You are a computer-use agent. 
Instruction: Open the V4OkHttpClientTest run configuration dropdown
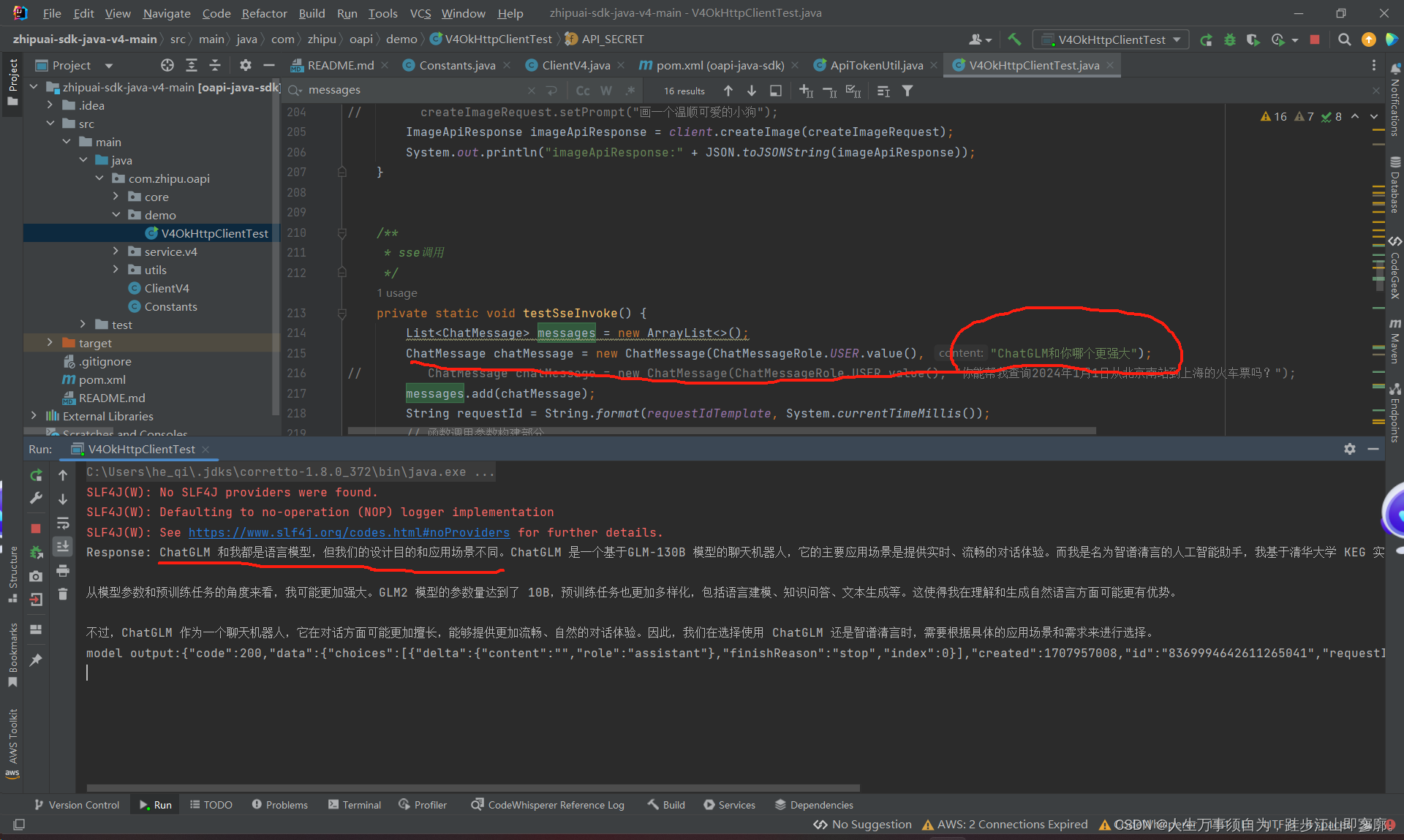(x=1177, y=39)
